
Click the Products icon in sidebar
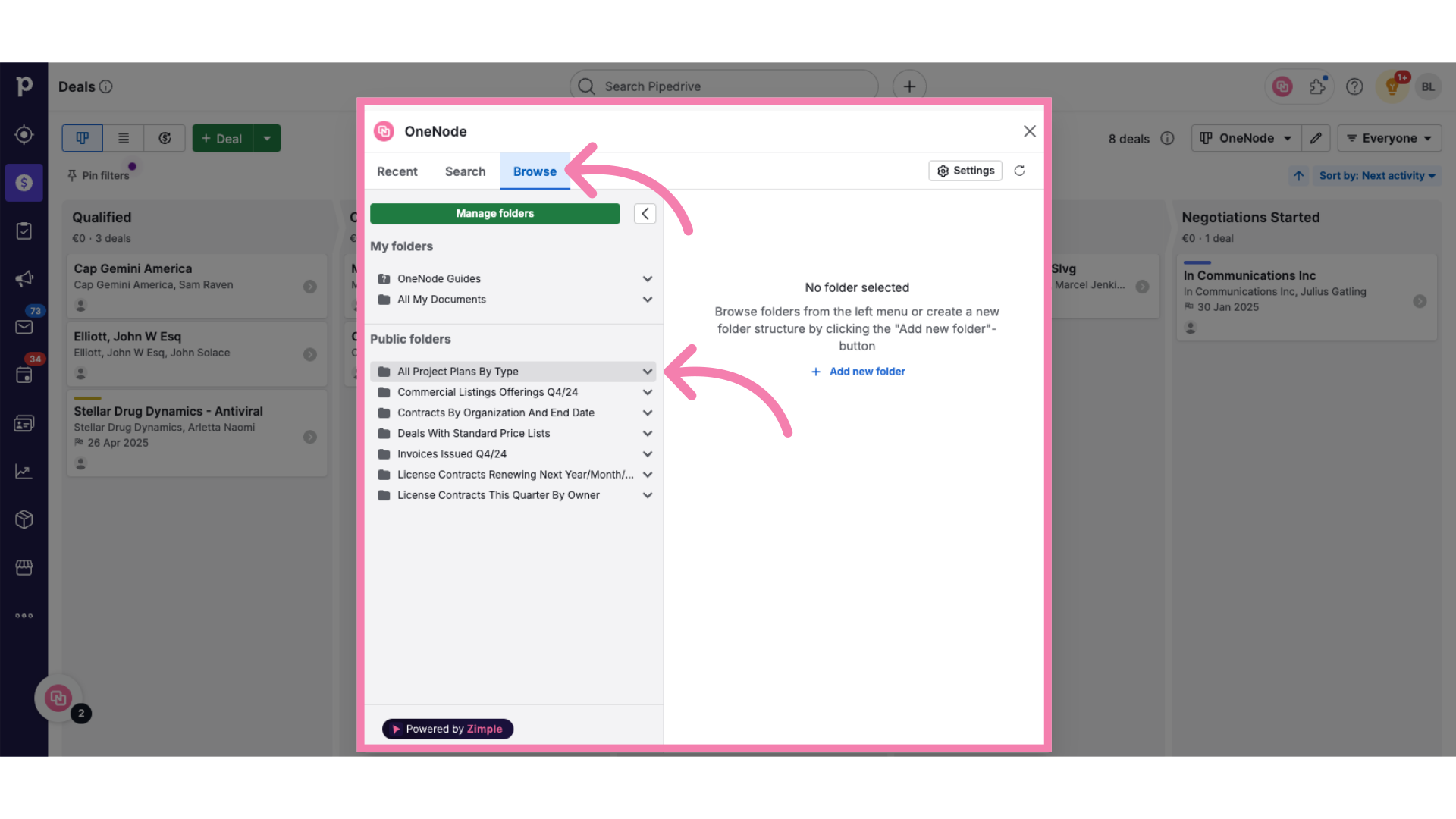pos(24,519)
